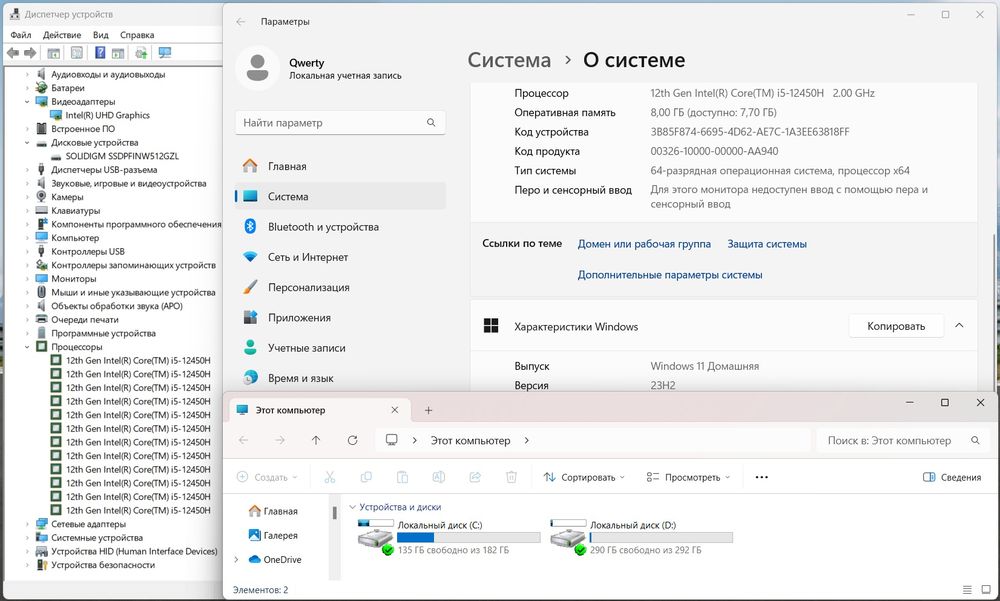Click the Найти параметр search field

(340, 122)
